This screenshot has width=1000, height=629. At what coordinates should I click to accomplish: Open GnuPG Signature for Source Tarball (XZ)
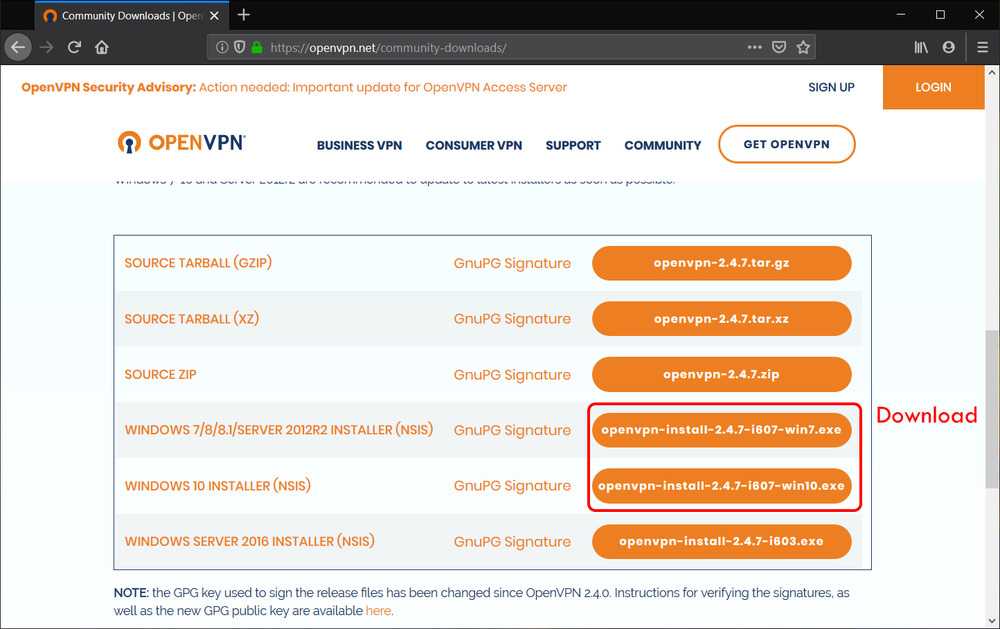512,319
